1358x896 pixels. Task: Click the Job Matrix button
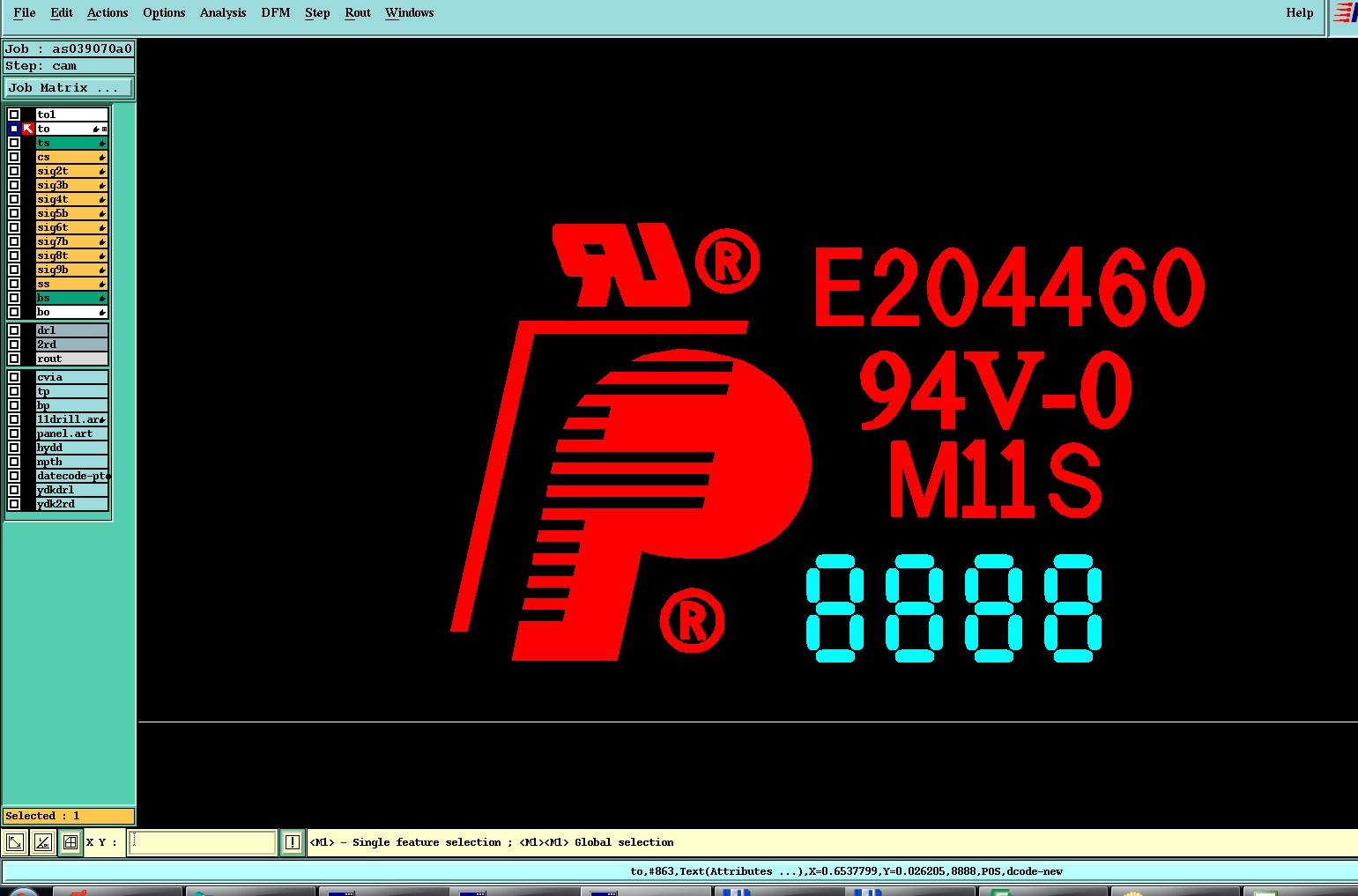click(x=69, y=88)
